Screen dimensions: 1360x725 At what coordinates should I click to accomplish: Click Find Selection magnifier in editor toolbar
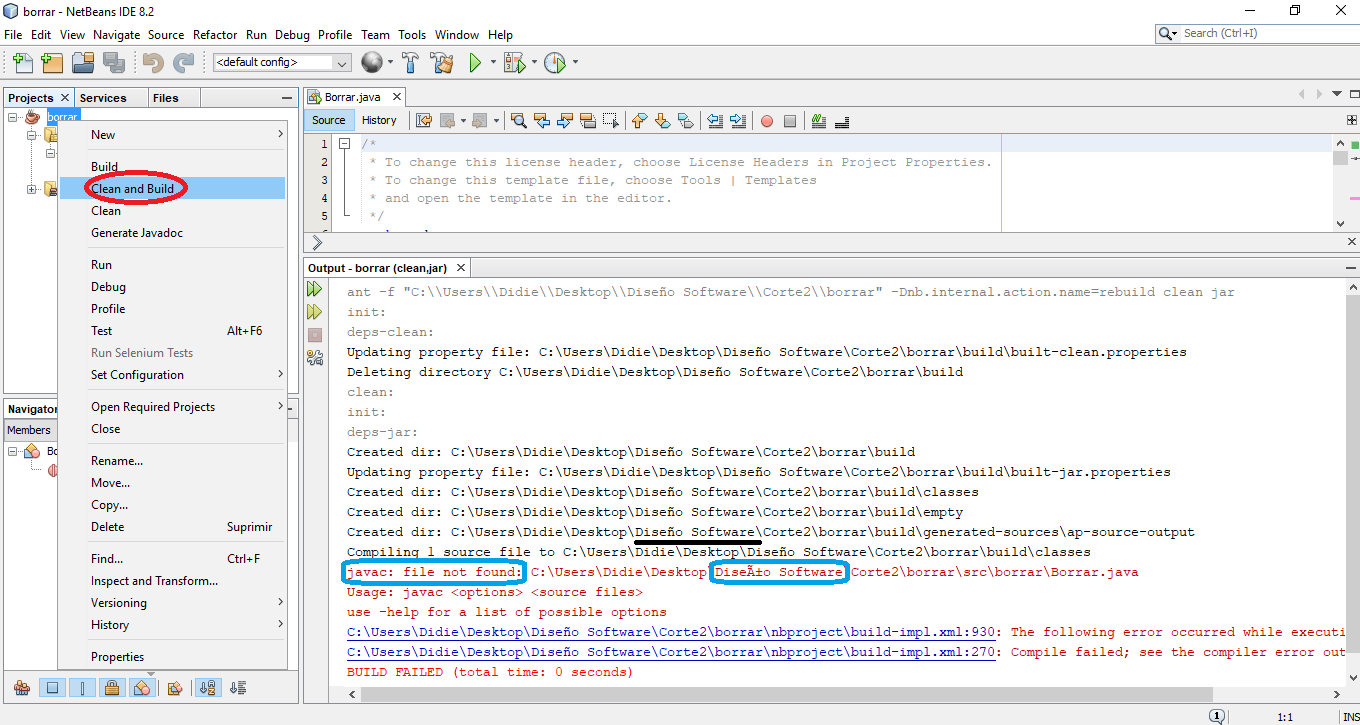[x=519, y=121]
